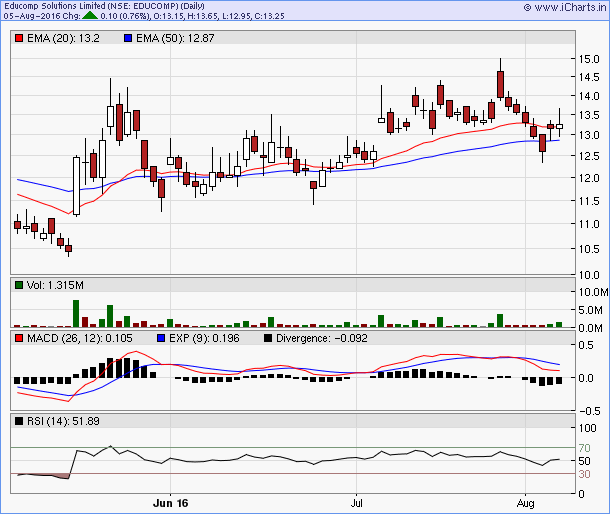The image size is (610, 514).
Task: Click the 'Aug' date axis label
Action: [526, 503]
